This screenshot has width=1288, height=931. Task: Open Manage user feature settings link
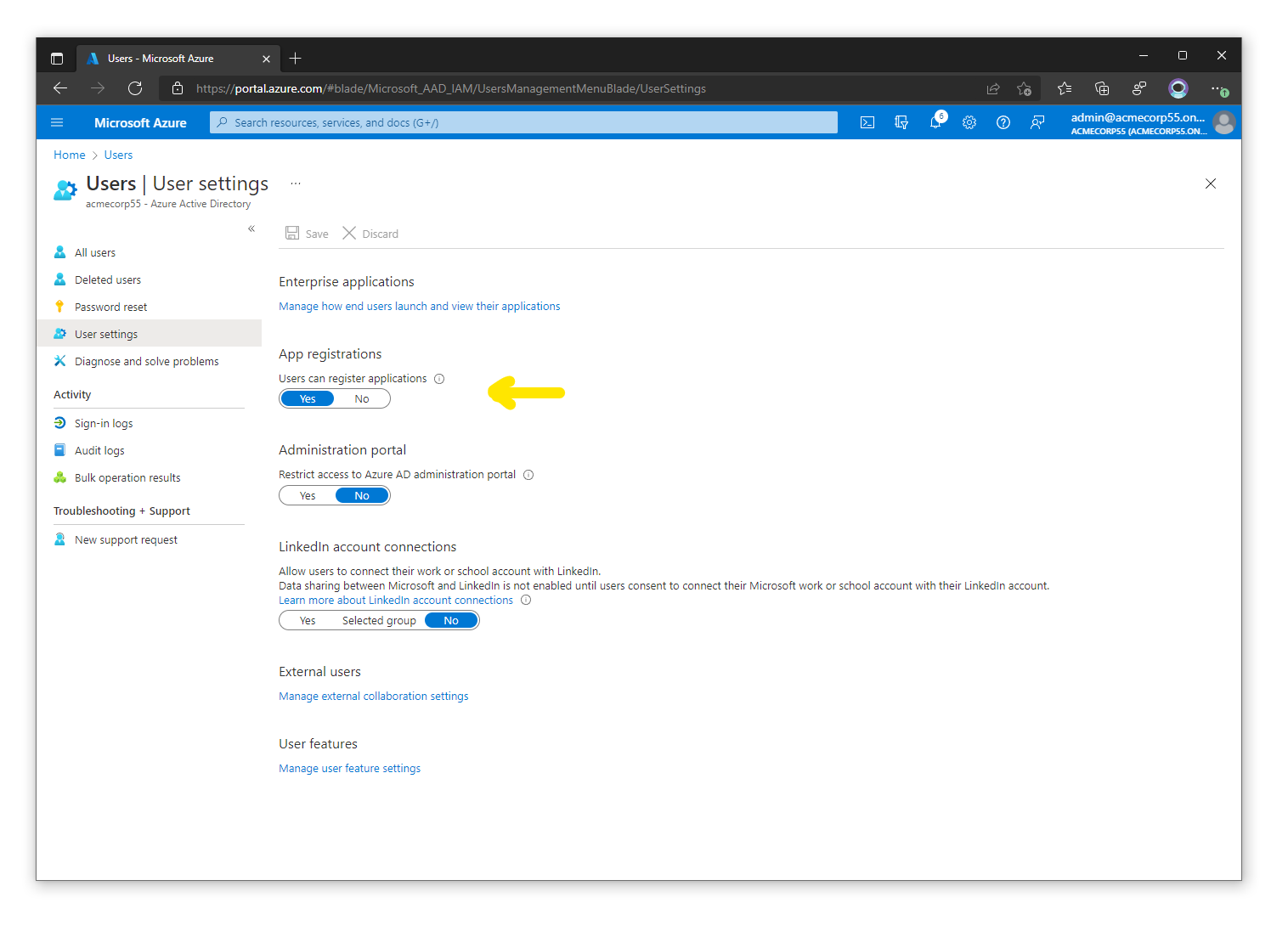click(349, 769)
